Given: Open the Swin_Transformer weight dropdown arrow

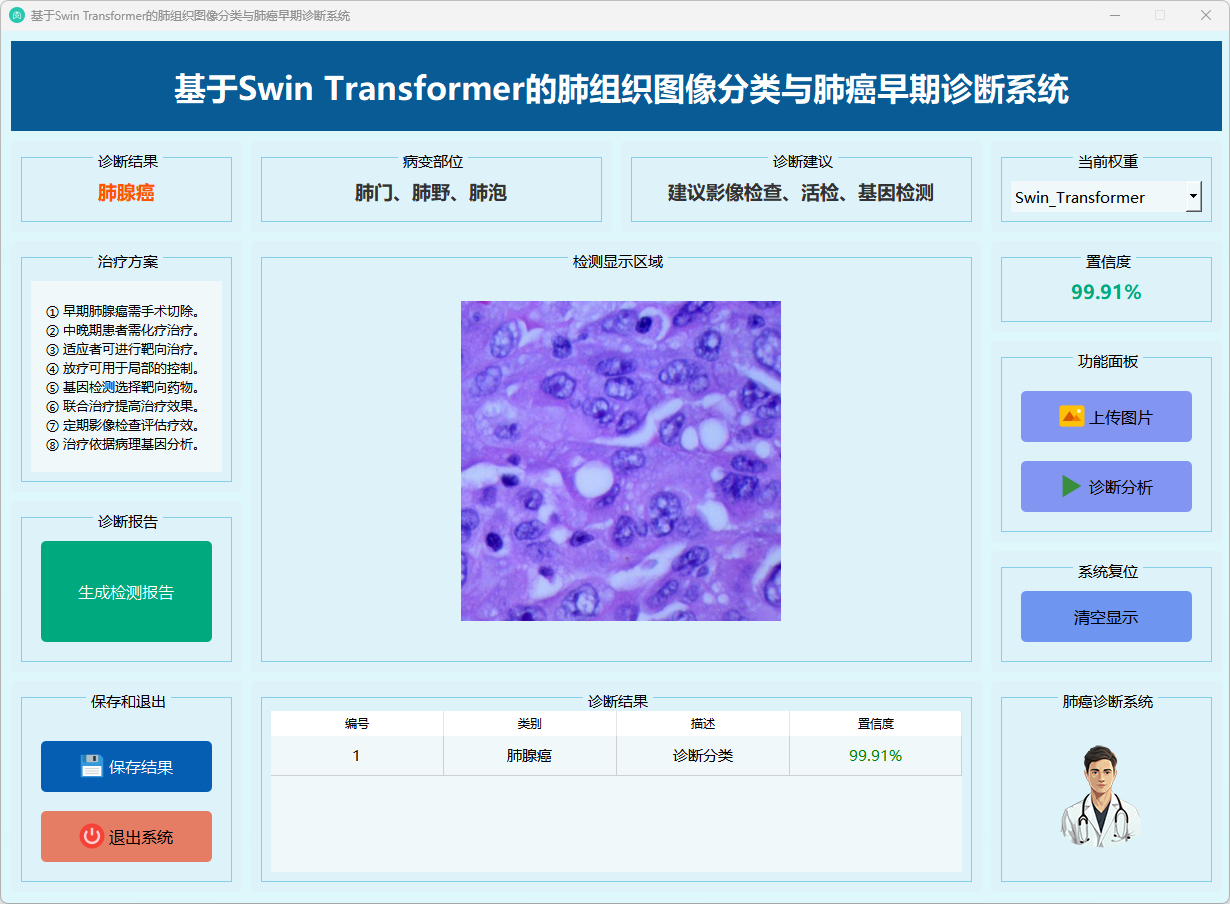Looking at the screenshot, I should coord(1193,197).
